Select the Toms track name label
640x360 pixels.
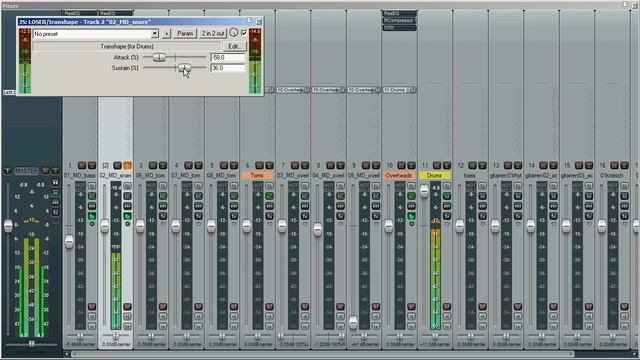click(x=257, y=176)
